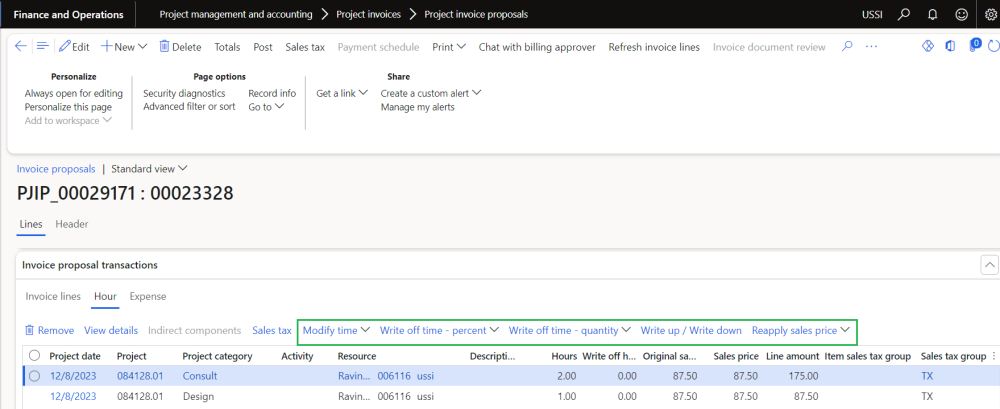
Task: Collapse the Invoice proposal transactions section
Action: (x=989, y=265)
